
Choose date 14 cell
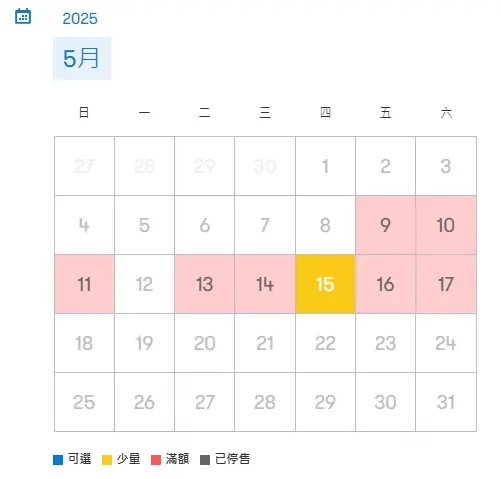[265, 284]
